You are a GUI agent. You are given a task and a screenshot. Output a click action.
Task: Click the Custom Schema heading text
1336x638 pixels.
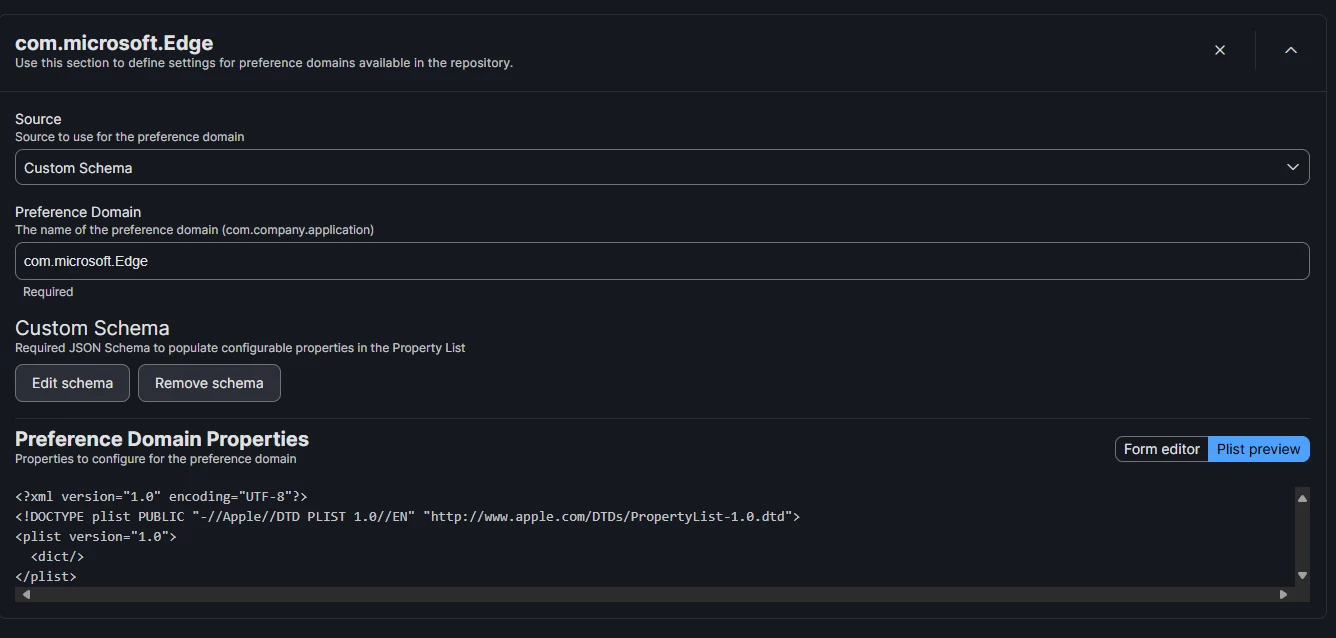(x=92, y=328)
